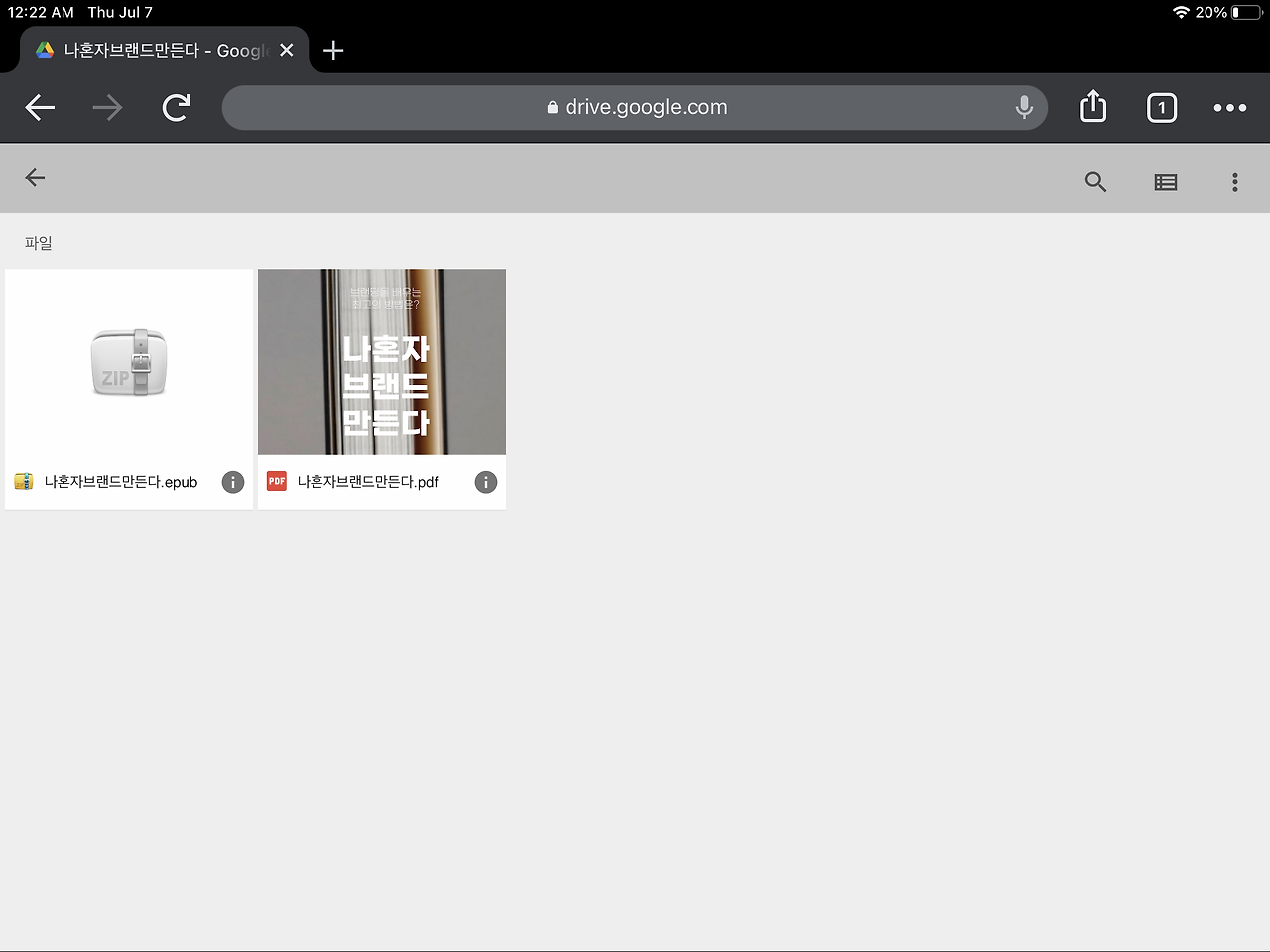Show info for 나혼자브랜드만든다.pdf
This screenshot has height=952, width=1270.
pyautogui.click(x=486, y=482)
